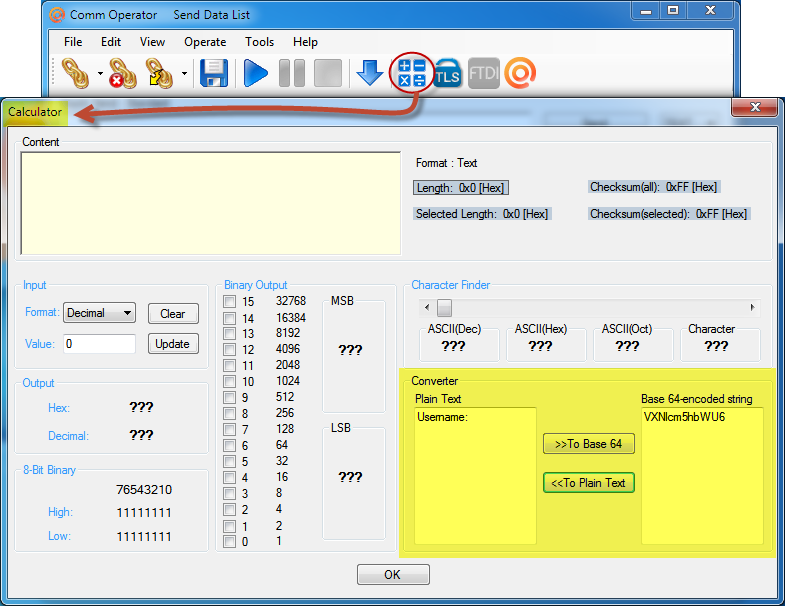This screenshot has width=785, height=606.
Task: Toggle bit 5 checkbox (32)
Action: [230, 461]
